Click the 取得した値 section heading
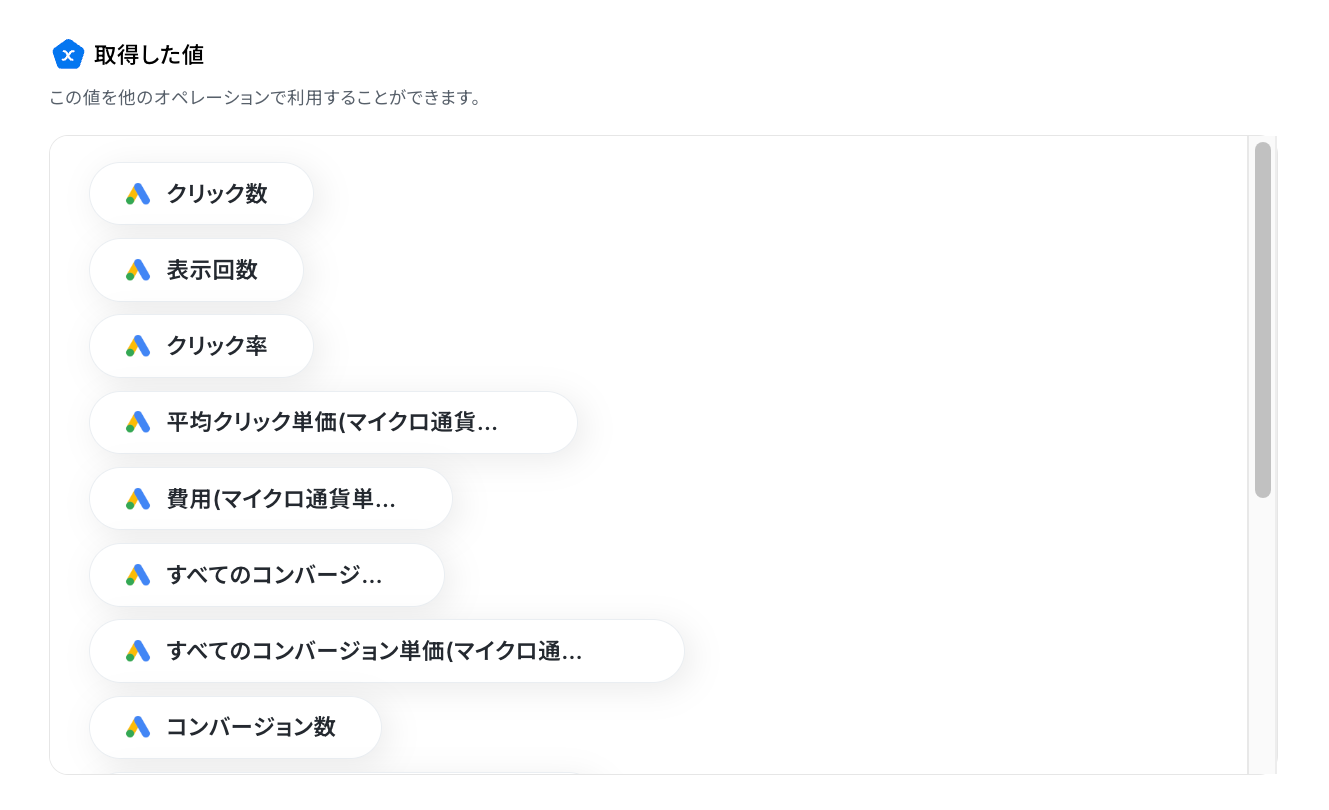This screenshot has height=810, width=1329. click(149, 55)
